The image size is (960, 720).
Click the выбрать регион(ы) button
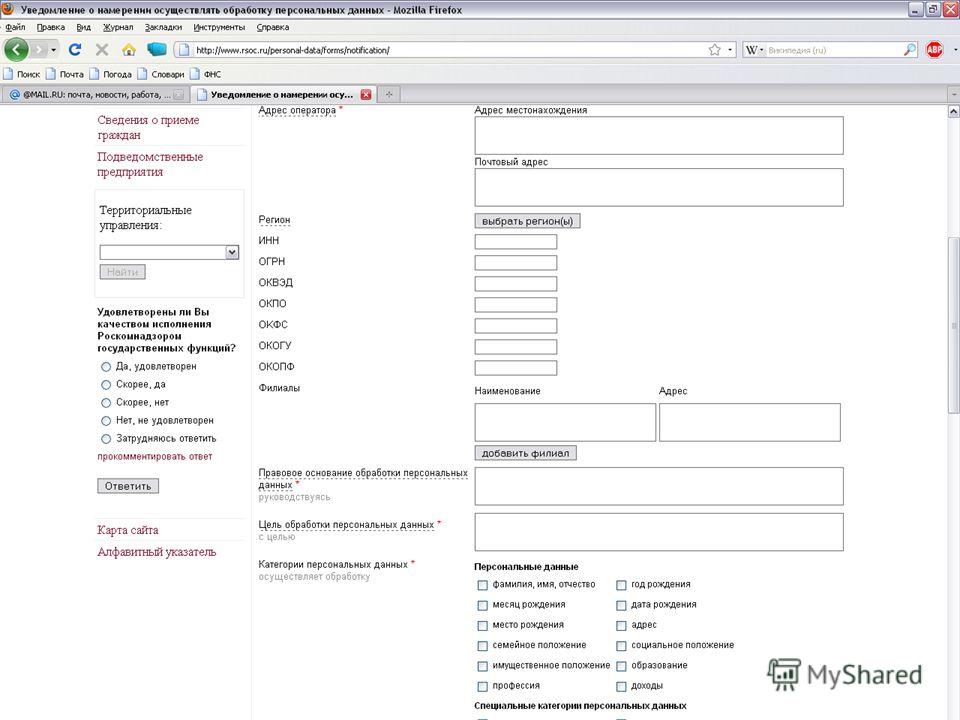[x=527, y=221]
